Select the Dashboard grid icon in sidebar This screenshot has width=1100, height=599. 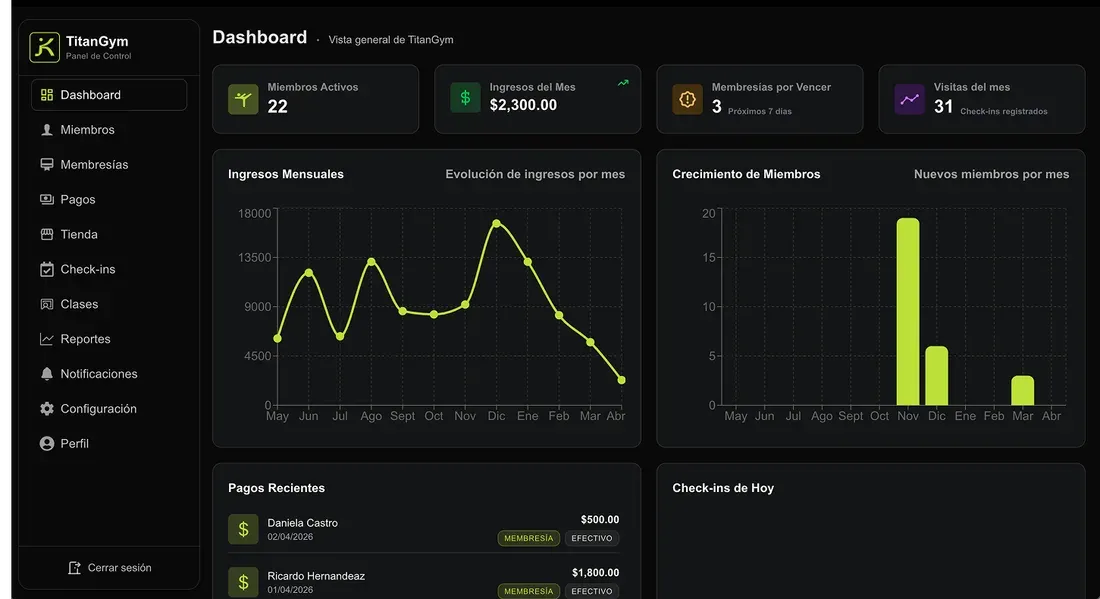pyautogui.click(x=47, y=95)
